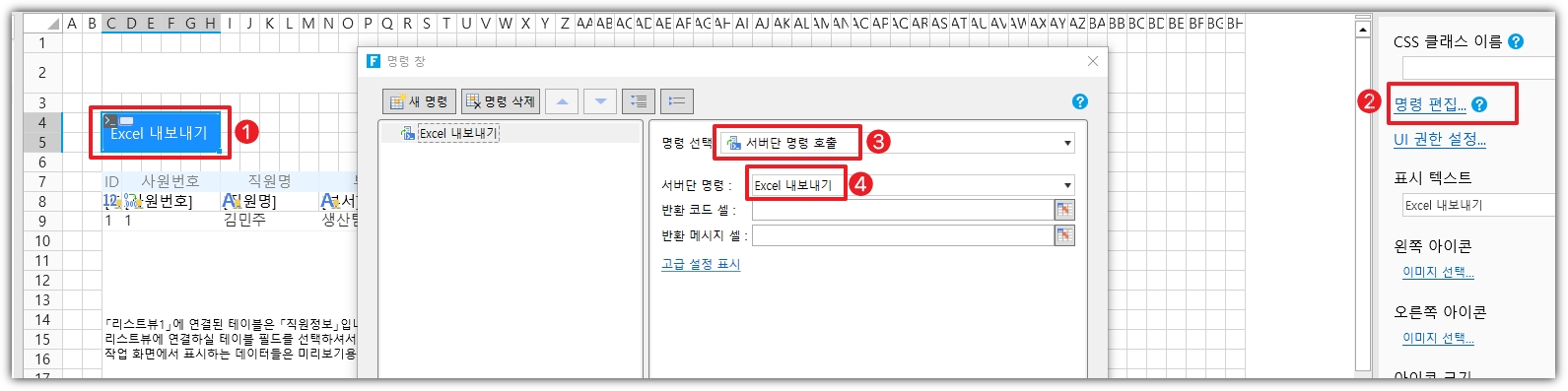Click the 반환 메시지 셀 input field
This screenshot has width=1568, height=391.
[903, 235]
